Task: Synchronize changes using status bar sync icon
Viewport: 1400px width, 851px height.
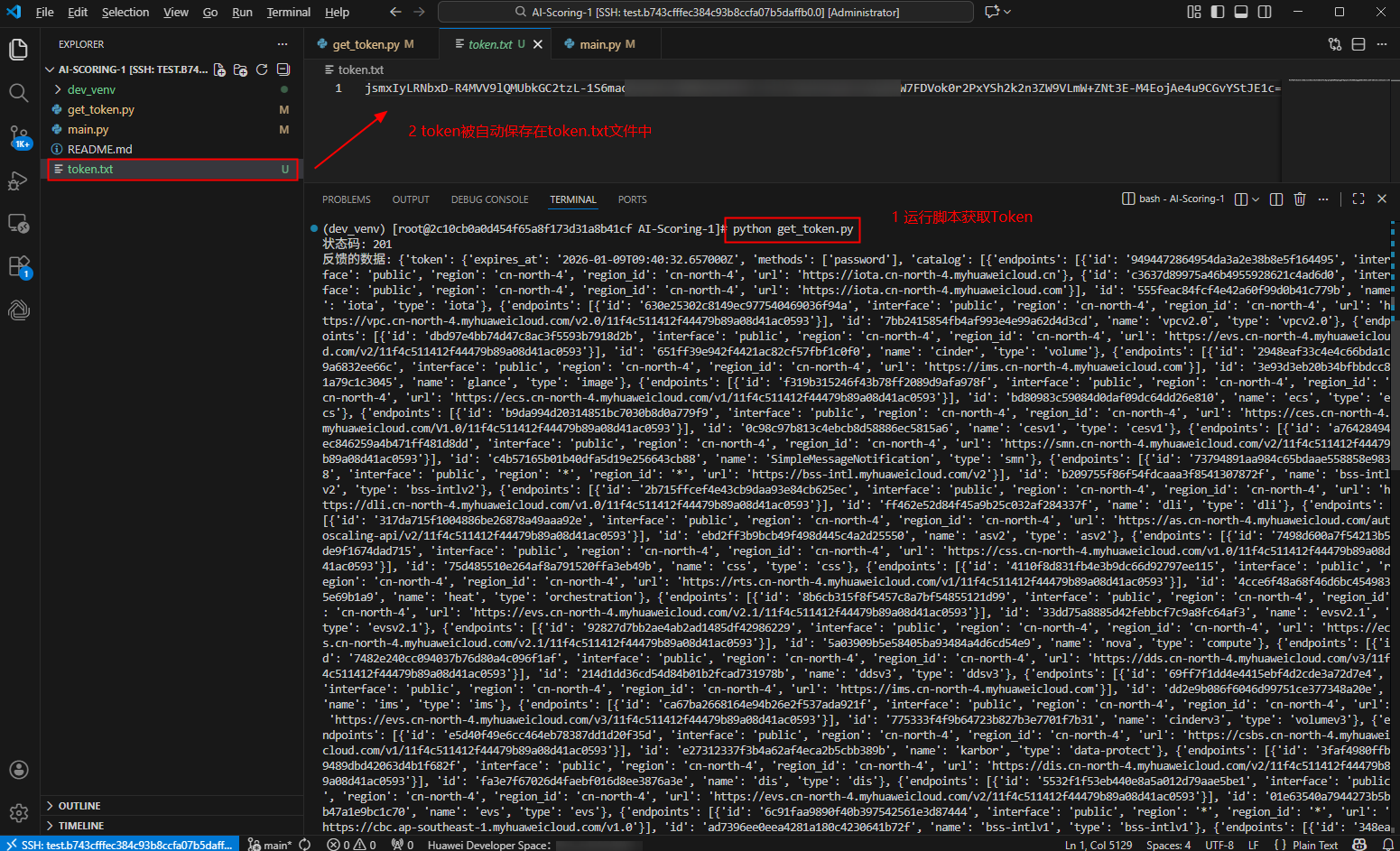Action: pos(305,845)
